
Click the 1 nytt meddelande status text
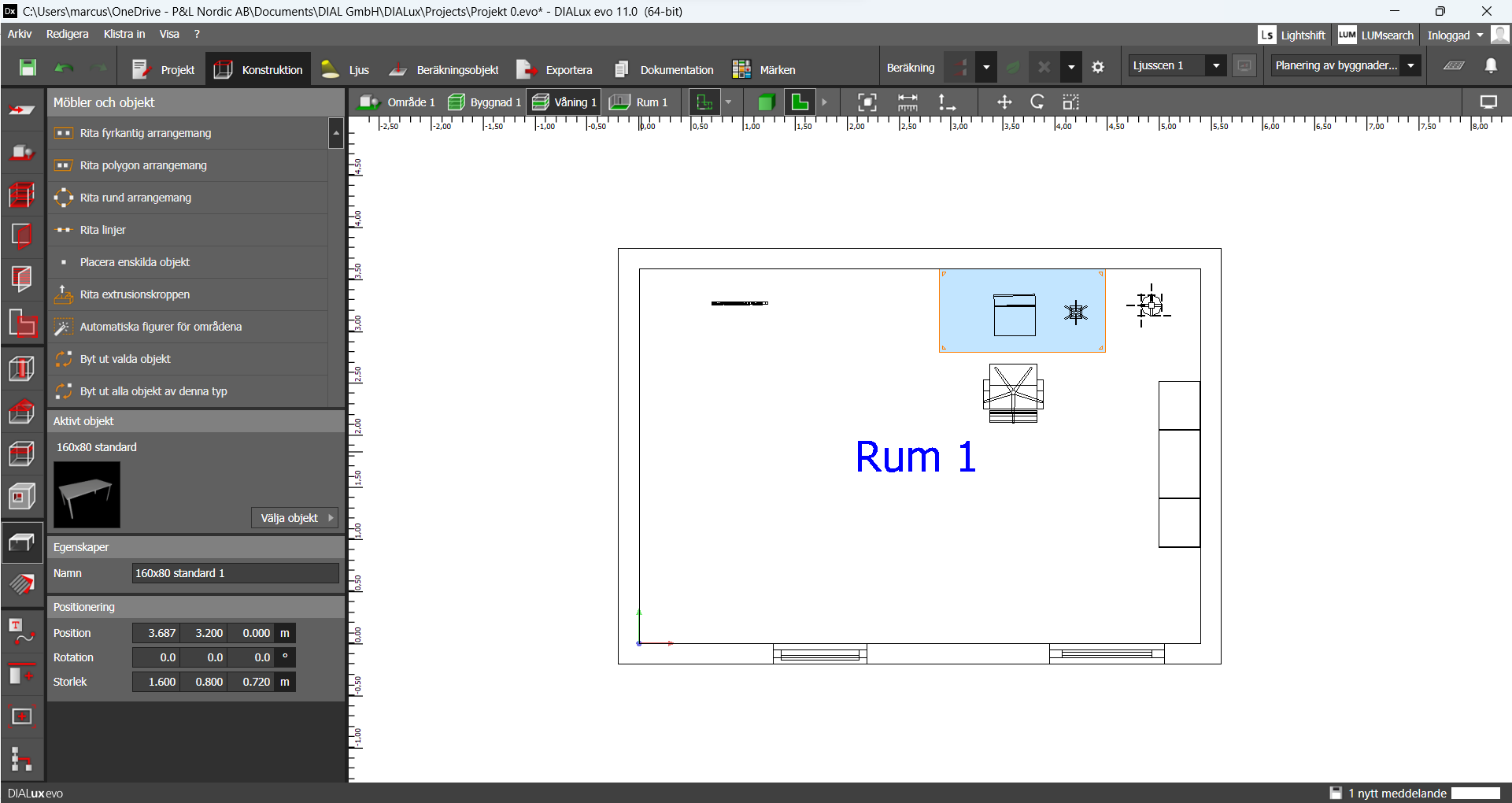(1397, 793)
